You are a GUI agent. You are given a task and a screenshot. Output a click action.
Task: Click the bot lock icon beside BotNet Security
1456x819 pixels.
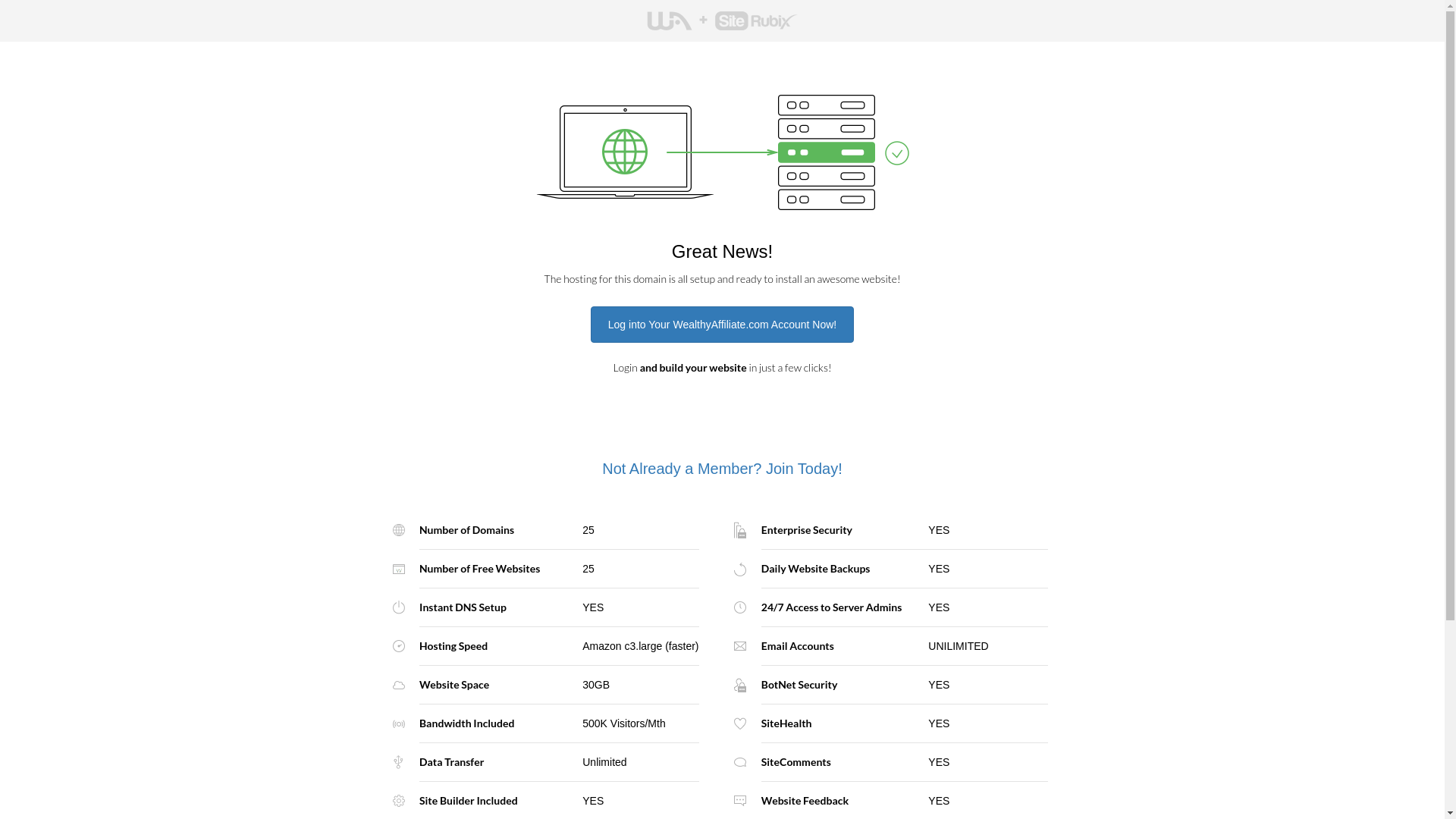tap(740, 685)
